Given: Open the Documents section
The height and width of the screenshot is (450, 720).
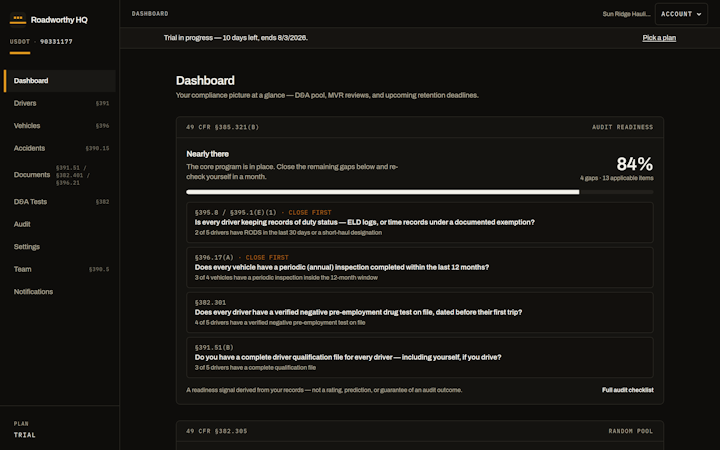Looking at the screenshot, I should [60, 175].
